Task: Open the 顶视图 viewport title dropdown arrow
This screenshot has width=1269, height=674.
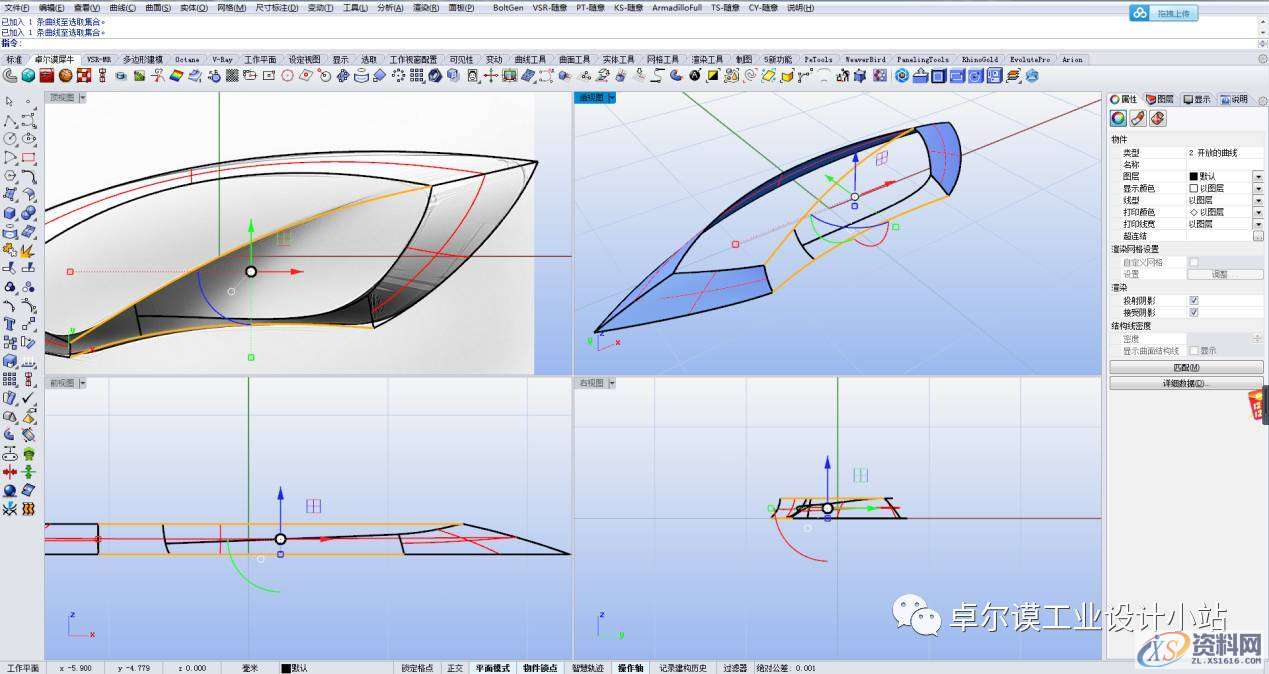Action: 82,98
